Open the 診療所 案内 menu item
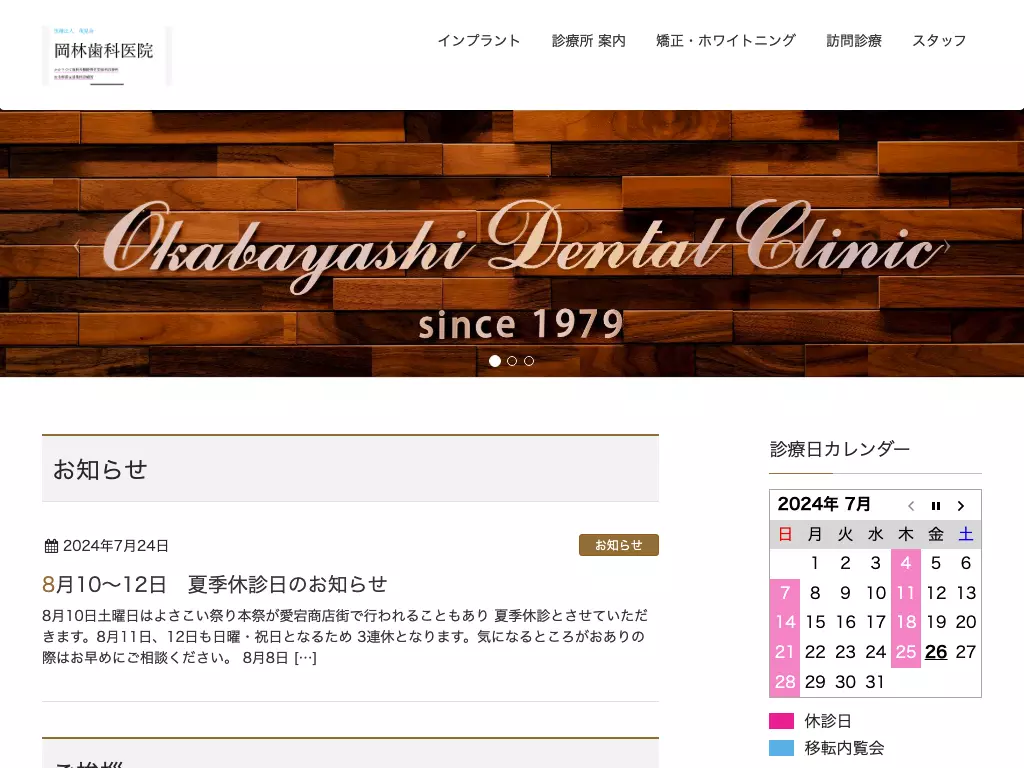 (588, 40)
